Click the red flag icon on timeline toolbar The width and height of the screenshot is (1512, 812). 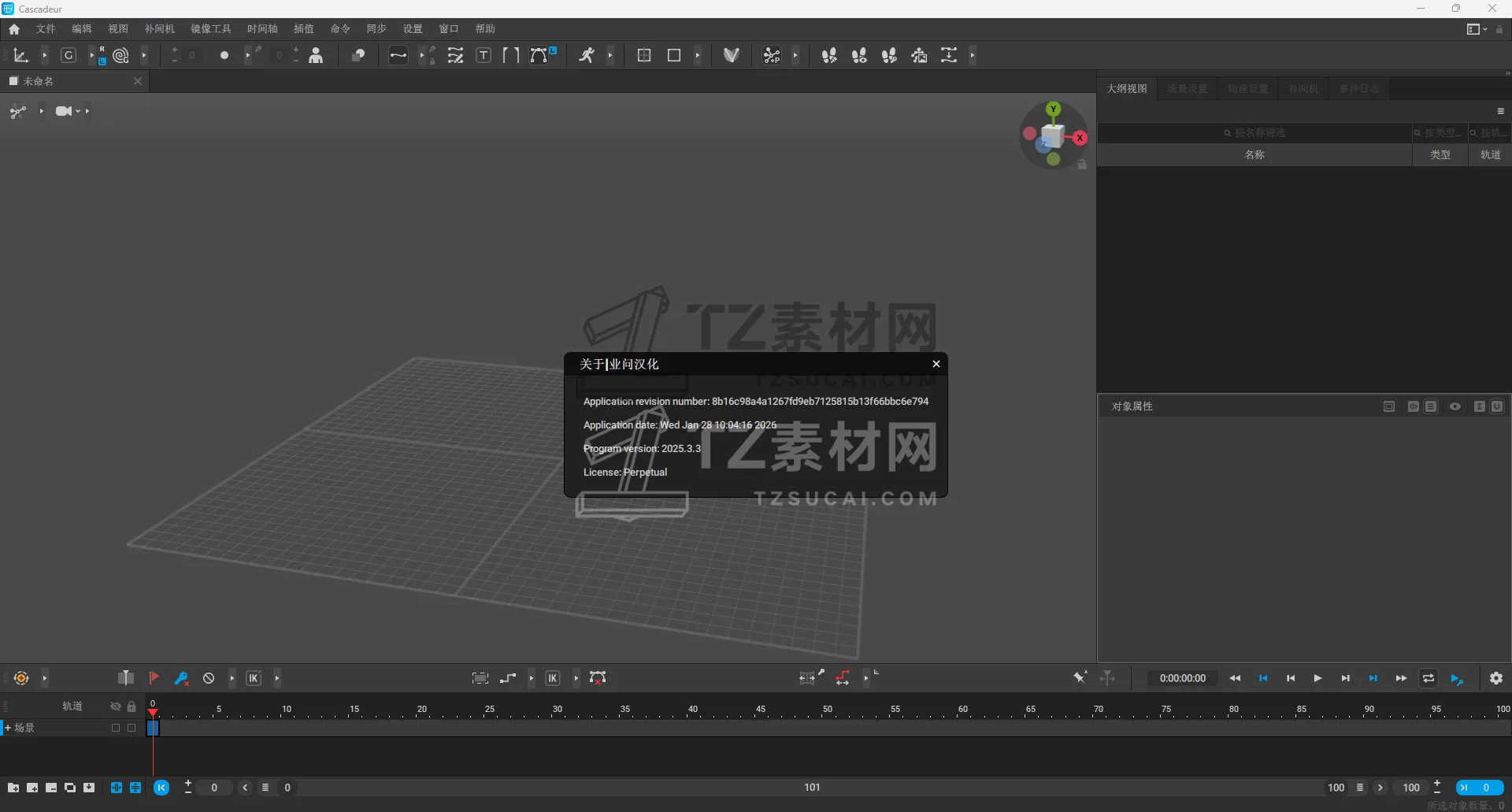tap(154, 678)
